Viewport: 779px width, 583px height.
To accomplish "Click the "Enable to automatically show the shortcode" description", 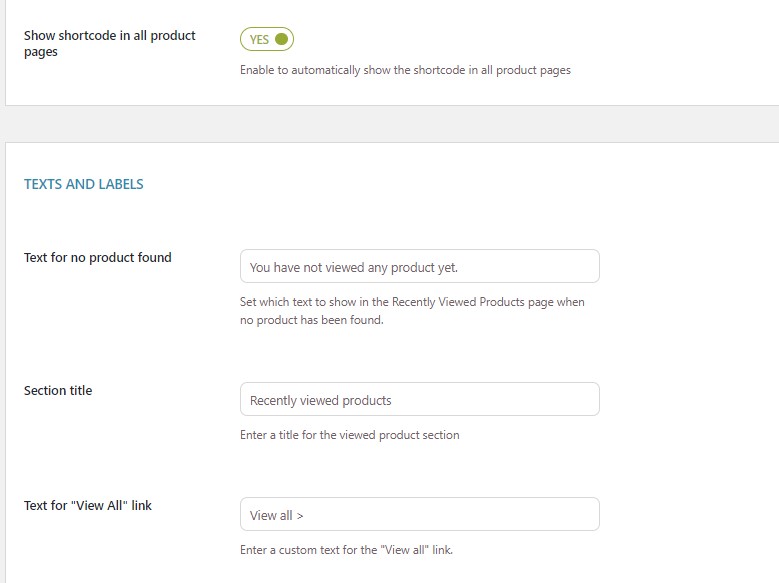I will (x=405, y=70).
